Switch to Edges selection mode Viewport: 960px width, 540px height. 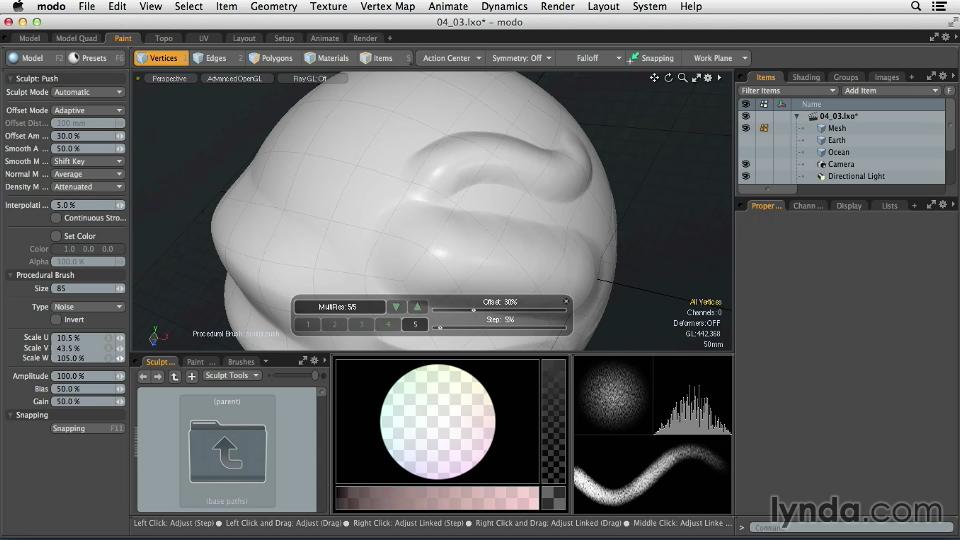210,58
